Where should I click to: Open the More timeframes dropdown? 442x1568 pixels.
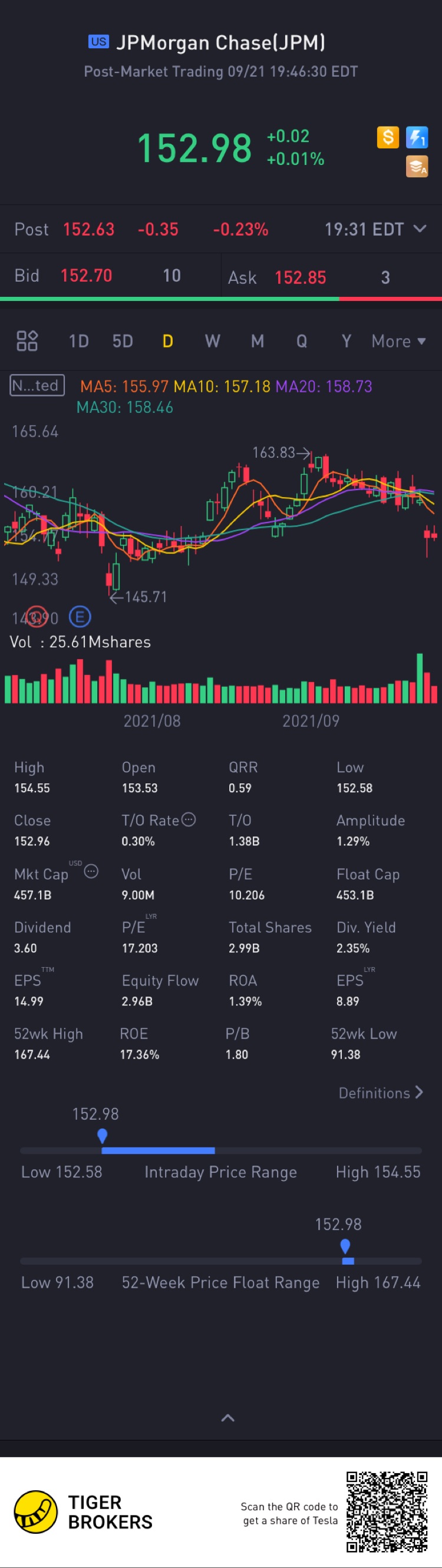399,341
